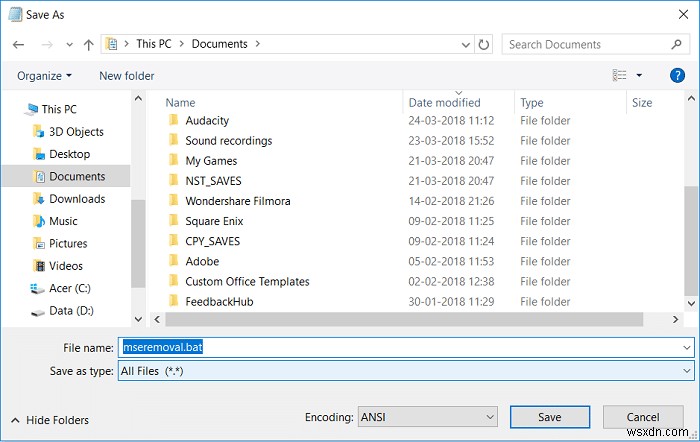This screenshot has width=700, height=442.
Task: Select the Audacity folder icon
Action: click(174, 120)
